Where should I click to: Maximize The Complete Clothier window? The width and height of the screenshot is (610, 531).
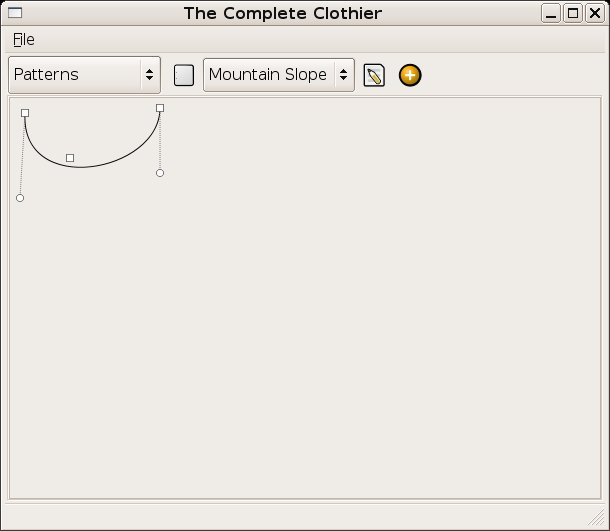coord(573,13)
